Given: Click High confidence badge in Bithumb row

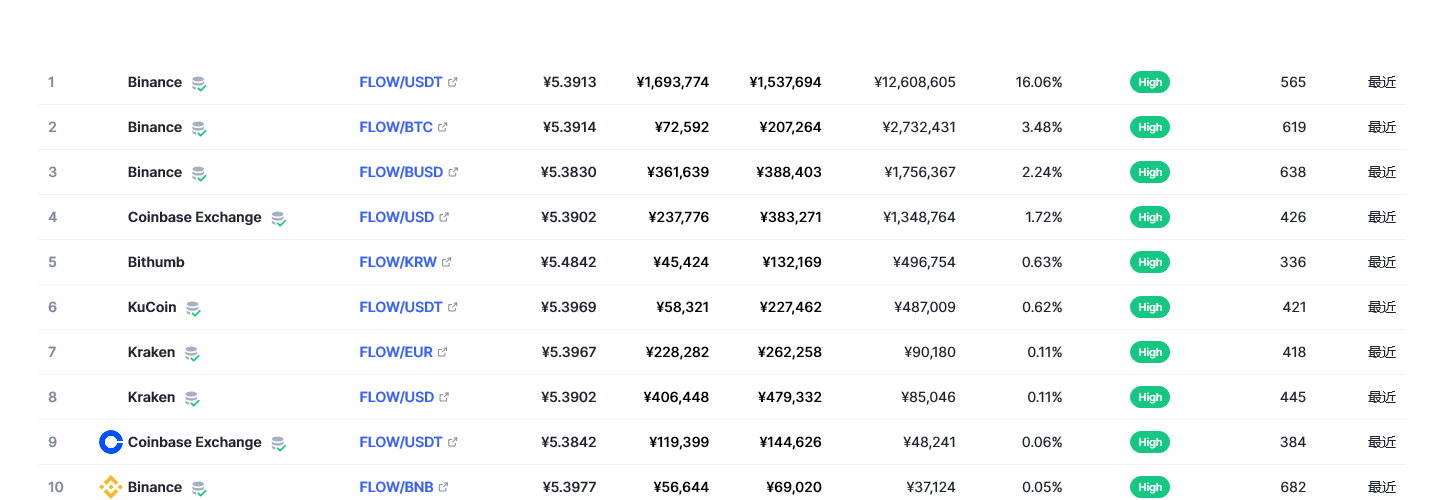Looking at the screenshot, I should coord(1150,262).
